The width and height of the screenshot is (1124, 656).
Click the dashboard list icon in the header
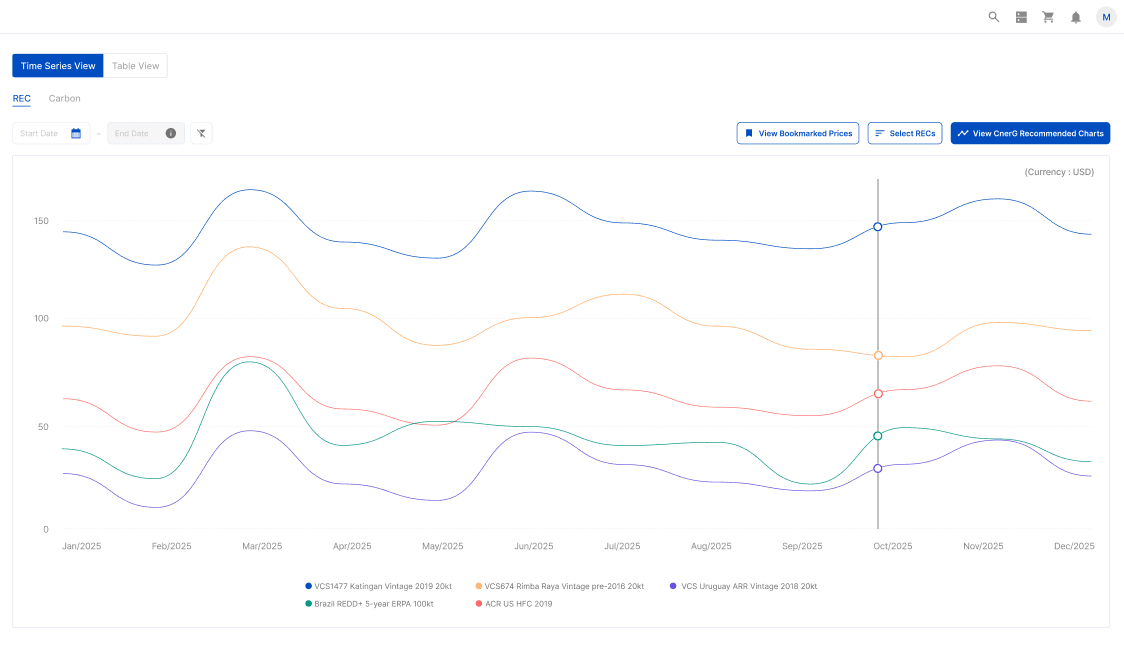1021,17
